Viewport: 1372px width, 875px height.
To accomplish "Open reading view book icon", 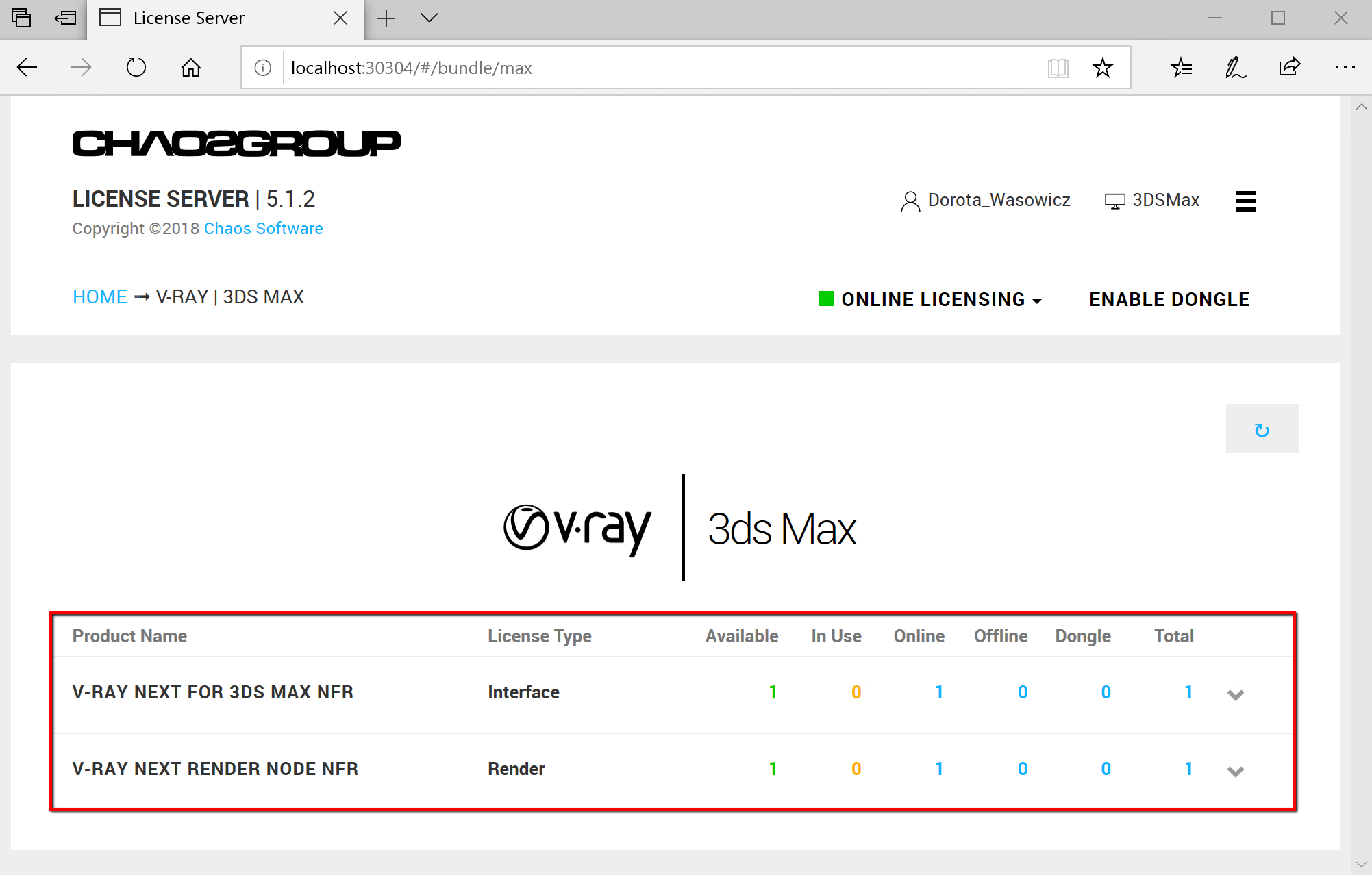I will (x=1058, y=67).
